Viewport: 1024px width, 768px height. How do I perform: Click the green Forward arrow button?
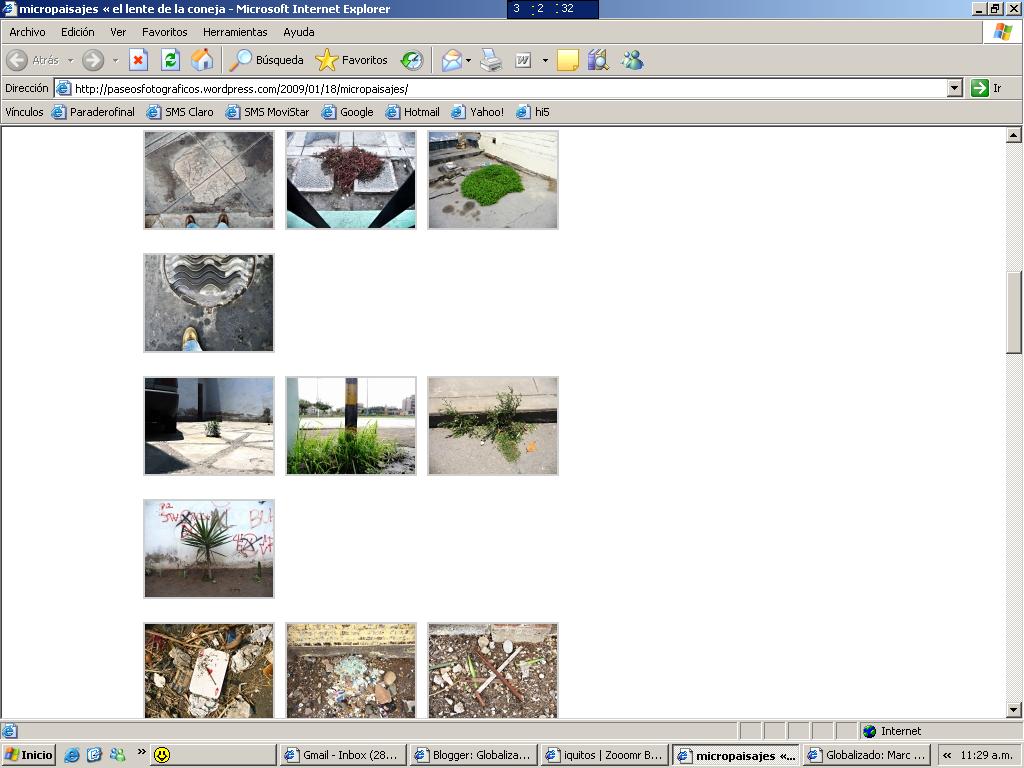93,60
